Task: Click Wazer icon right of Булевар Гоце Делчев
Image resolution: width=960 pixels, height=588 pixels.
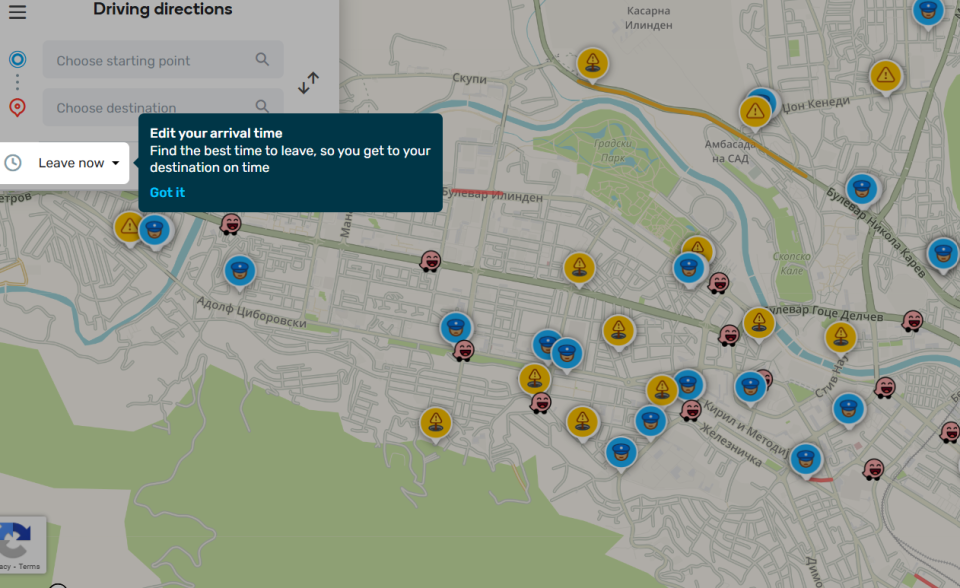Action: (x=912, y=321)
